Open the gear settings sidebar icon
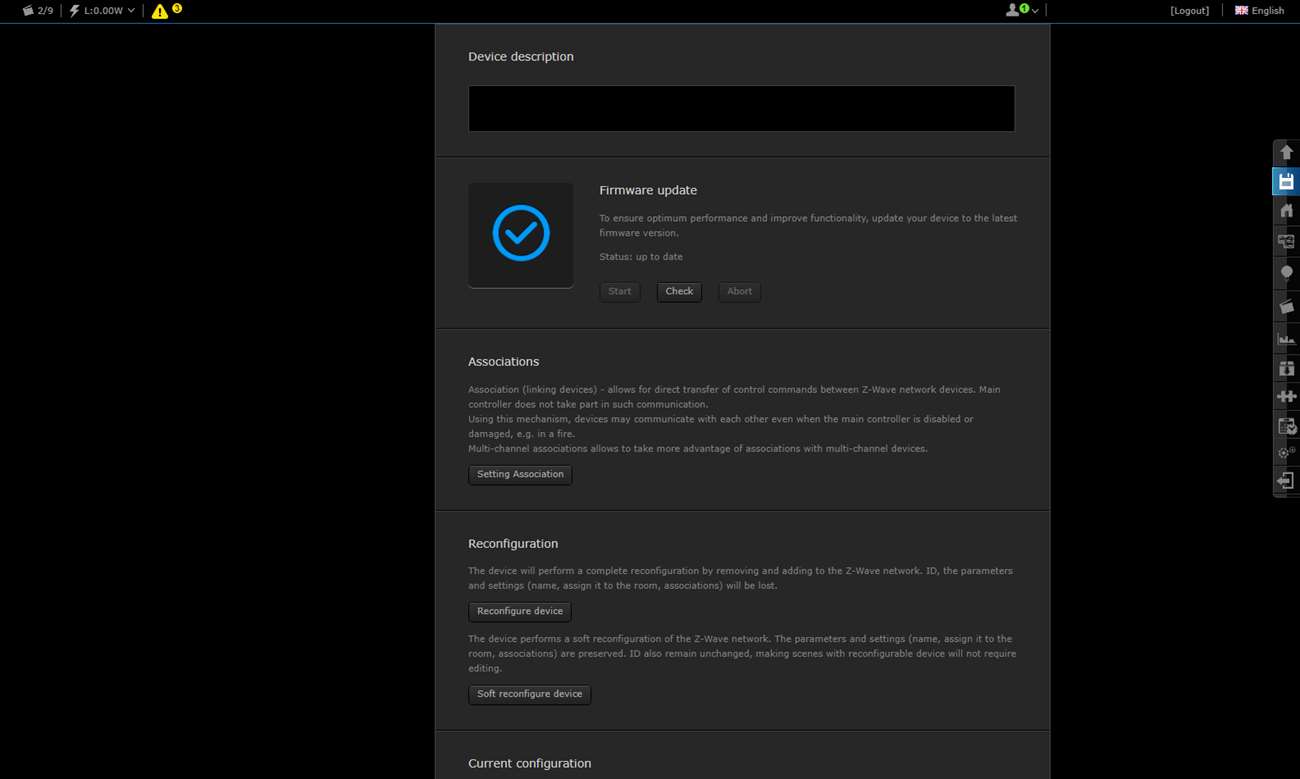 point(1286,453)
